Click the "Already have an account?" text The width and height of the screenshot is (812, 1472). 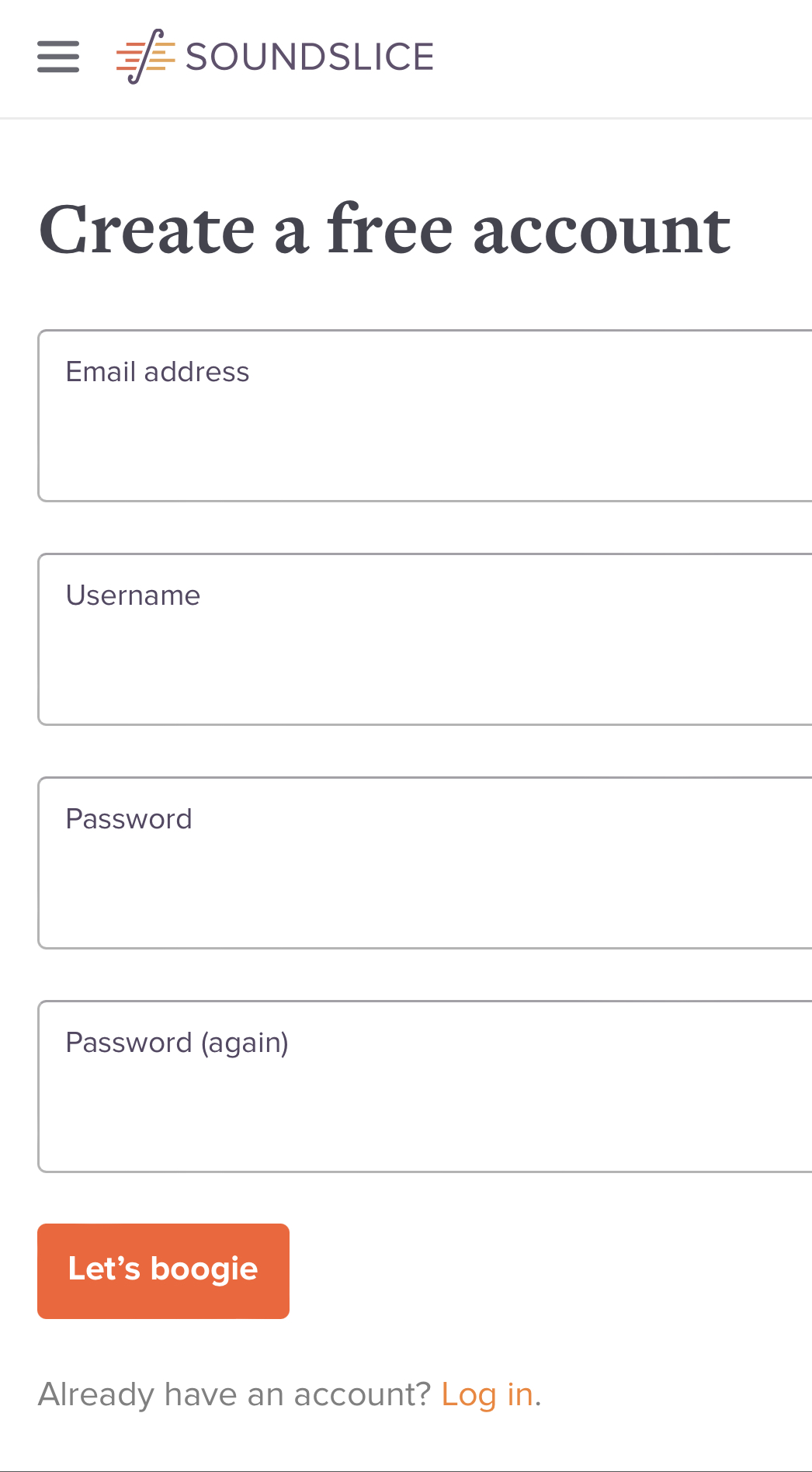(x=234, y=1394)
